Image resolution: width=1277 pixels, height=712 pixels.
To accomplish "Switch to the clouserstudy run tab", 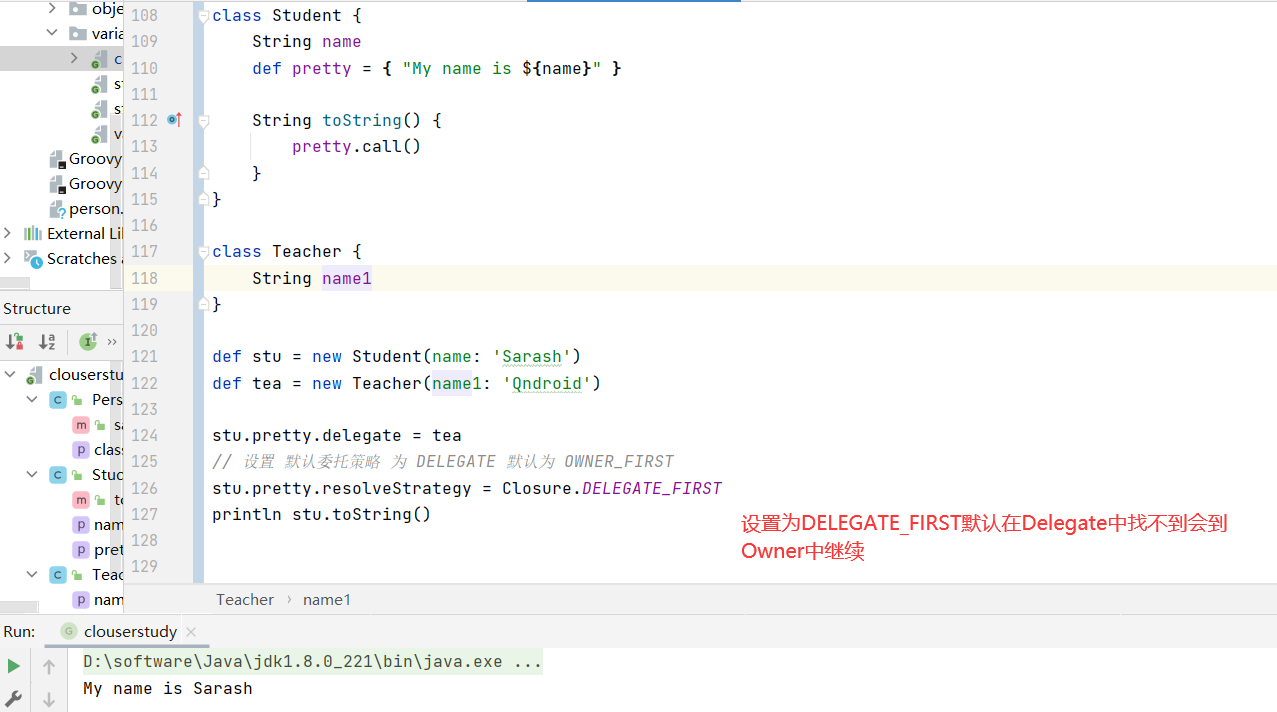I will point(130,631).
